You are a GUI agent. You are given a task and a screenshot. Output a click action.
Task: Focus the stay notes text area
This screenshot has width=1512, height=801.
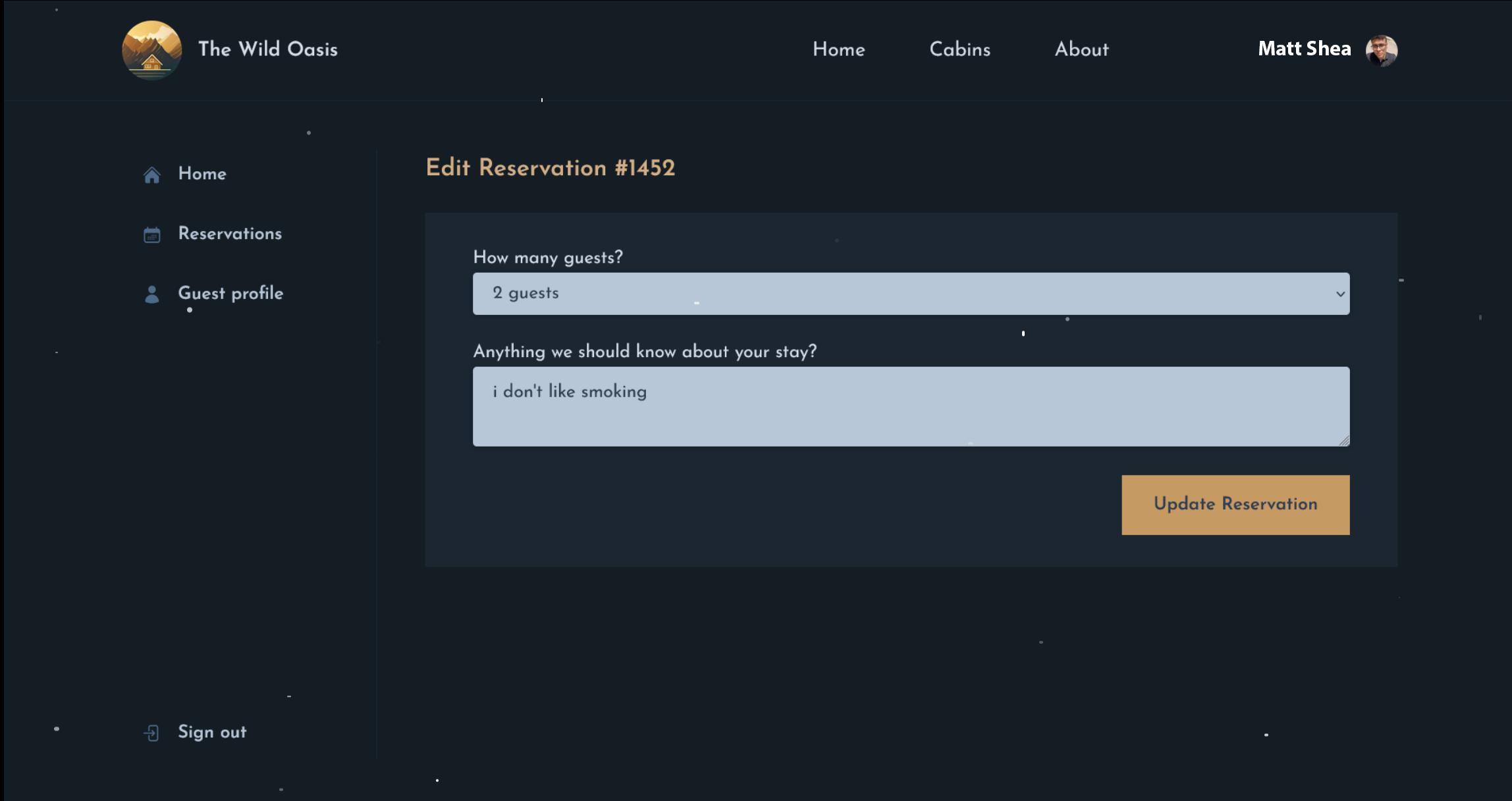[910, 406]
